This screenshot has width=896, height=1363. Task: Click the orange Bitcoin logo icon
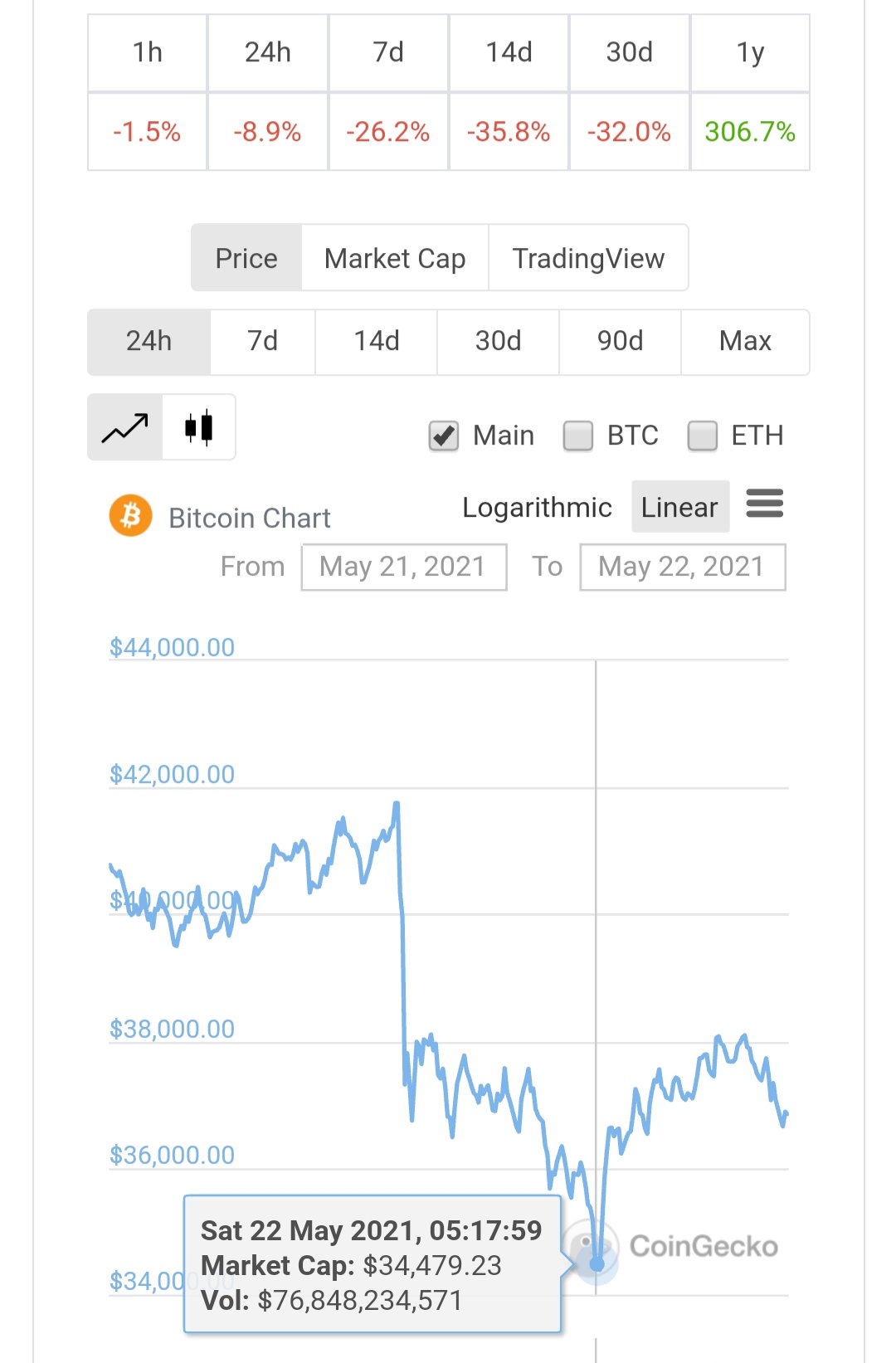(x=131, y=516)
